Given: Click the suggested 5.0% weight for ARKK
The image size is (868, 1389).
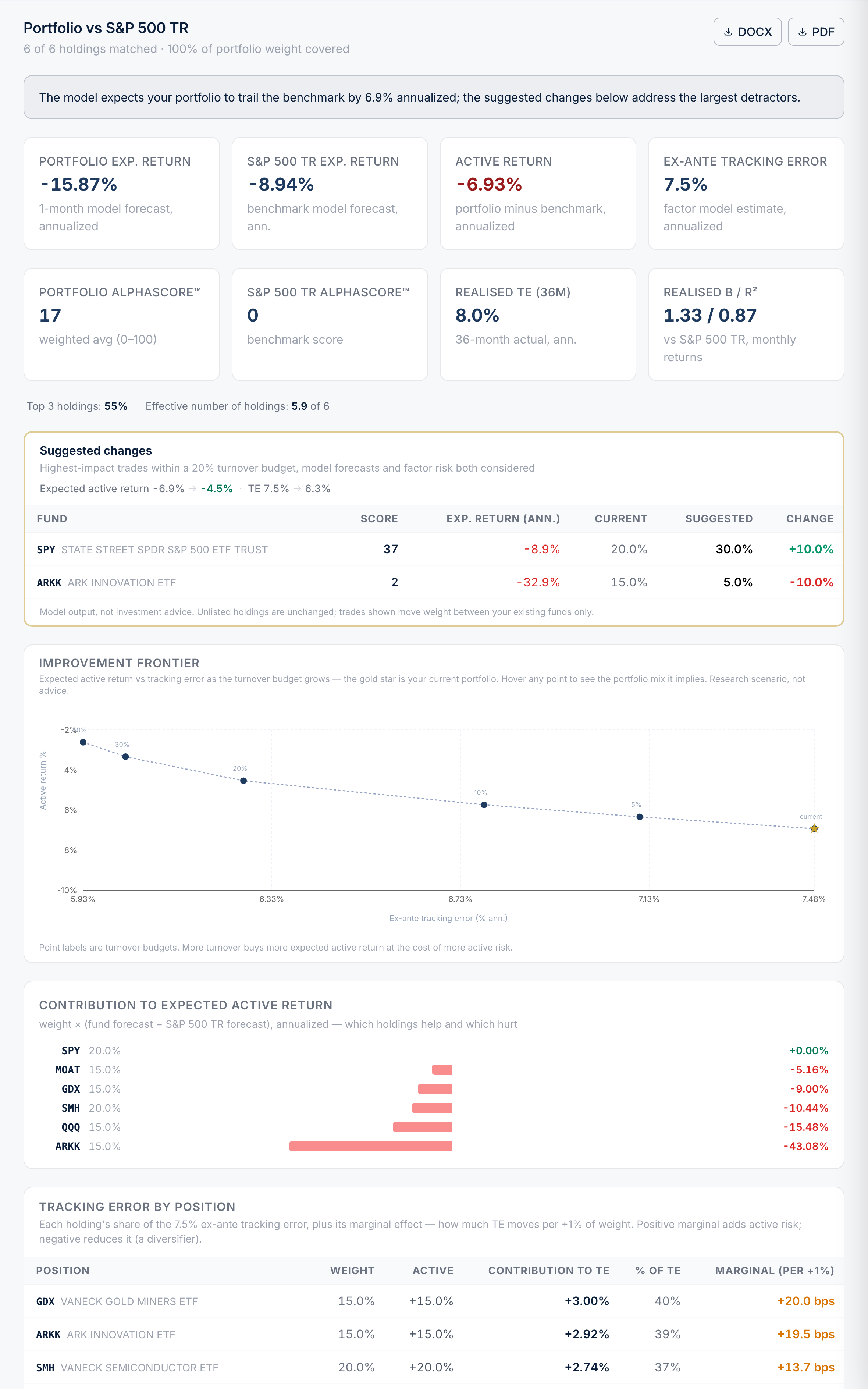Looking at the screenshot, I should click(738, 582).
